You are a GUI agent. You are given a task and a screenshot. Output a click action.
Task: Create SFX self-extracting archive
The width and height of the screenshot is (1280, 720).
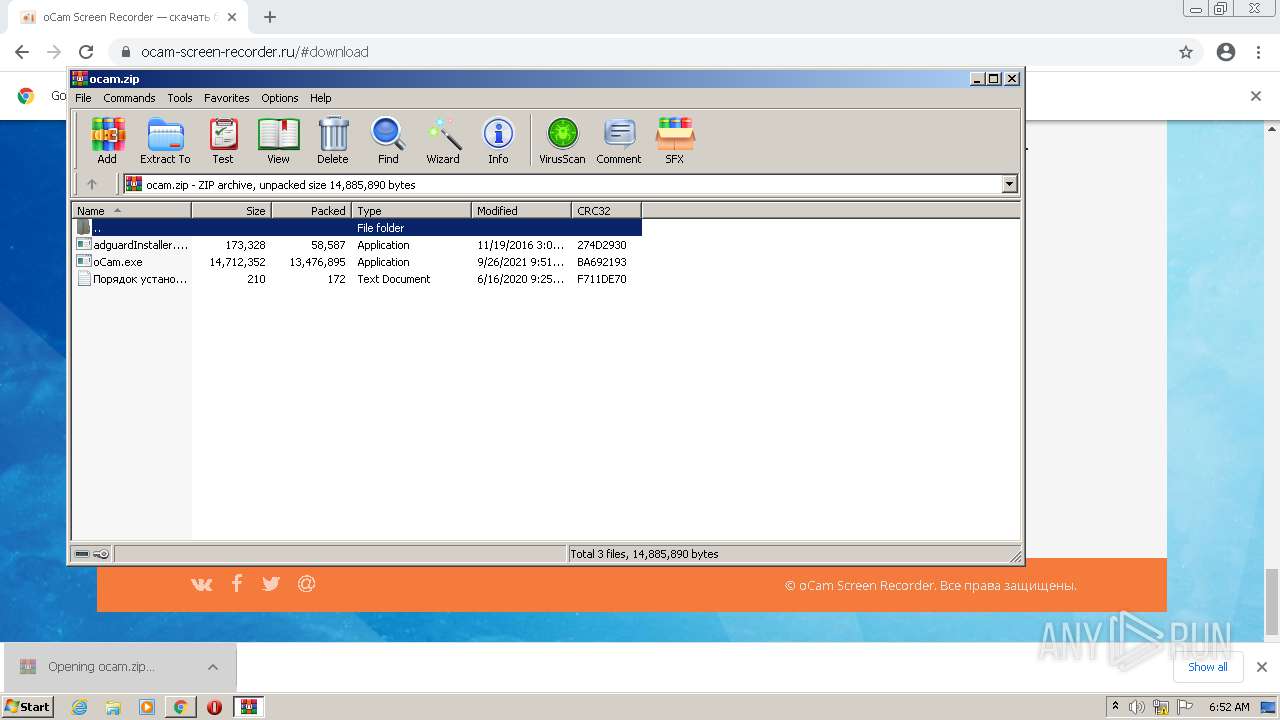pos(675,141)
